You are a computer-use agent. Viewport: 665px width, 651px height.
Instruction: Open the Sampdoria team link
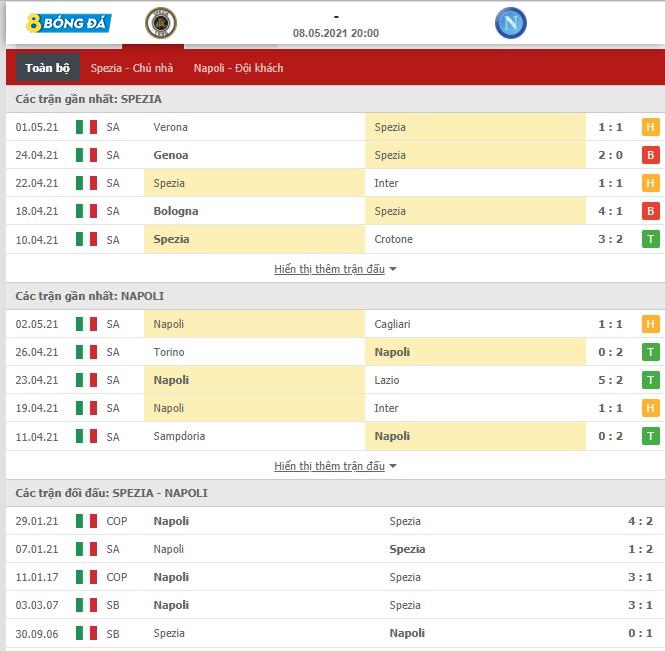click(180, 436)
